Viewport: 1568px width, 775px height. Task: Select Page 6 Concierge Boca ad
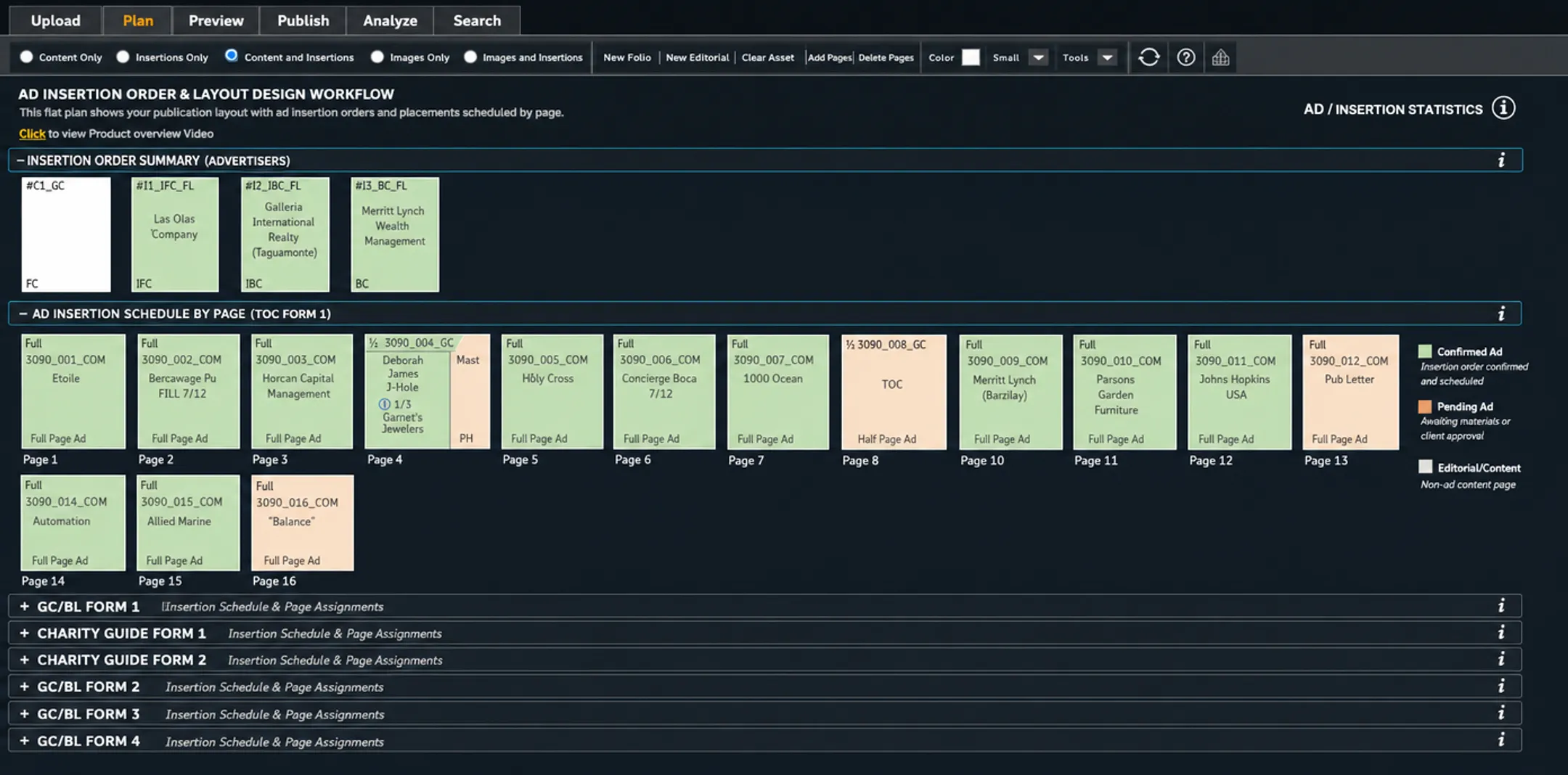(x=664, y=391)
